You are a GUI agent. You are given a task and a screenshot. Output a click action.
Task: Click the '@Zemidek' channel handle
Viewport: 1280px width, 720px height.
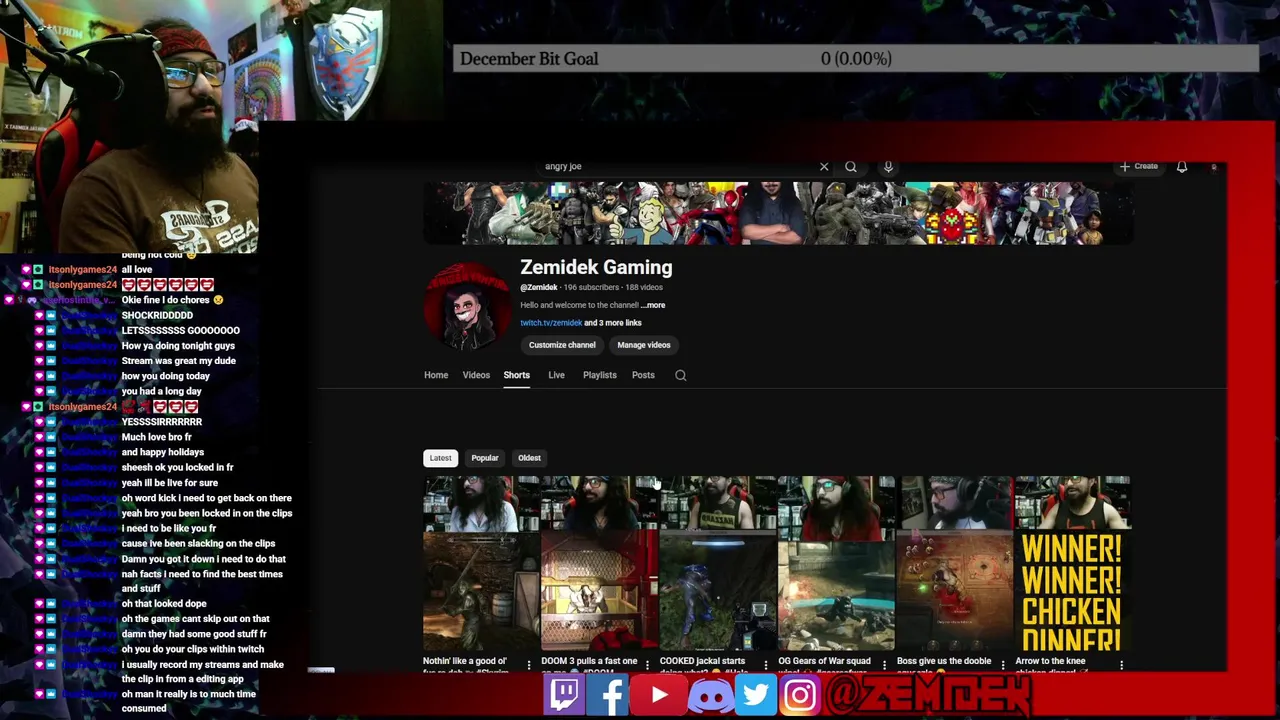click(539, 287)
